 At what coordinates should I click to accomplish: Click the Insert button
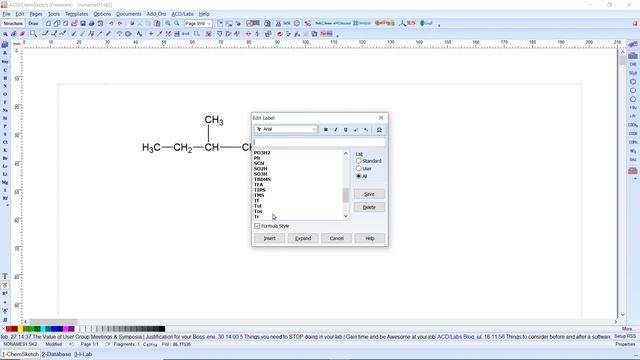269,238
